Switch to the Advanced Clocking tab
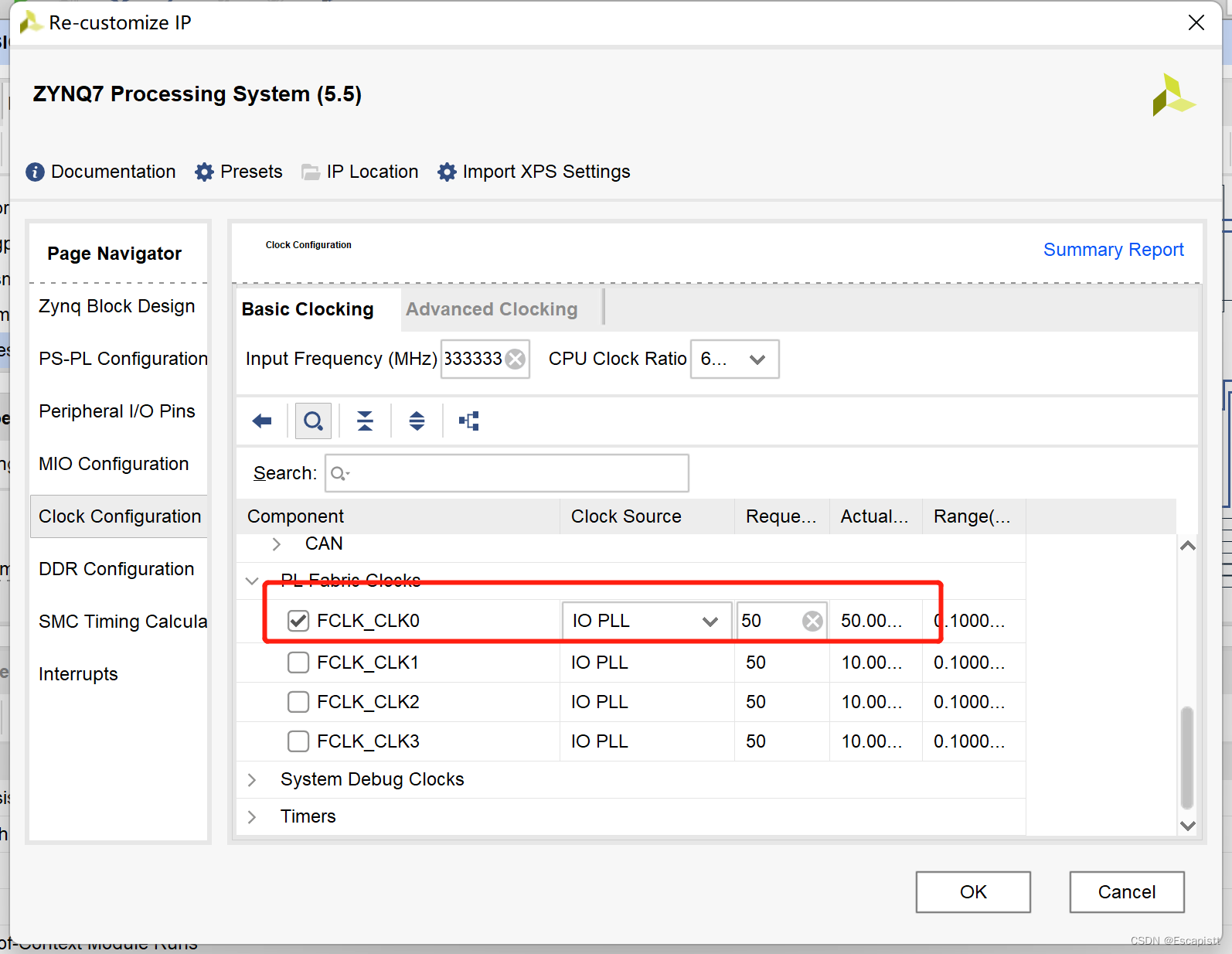 click(x=492, y=309)
